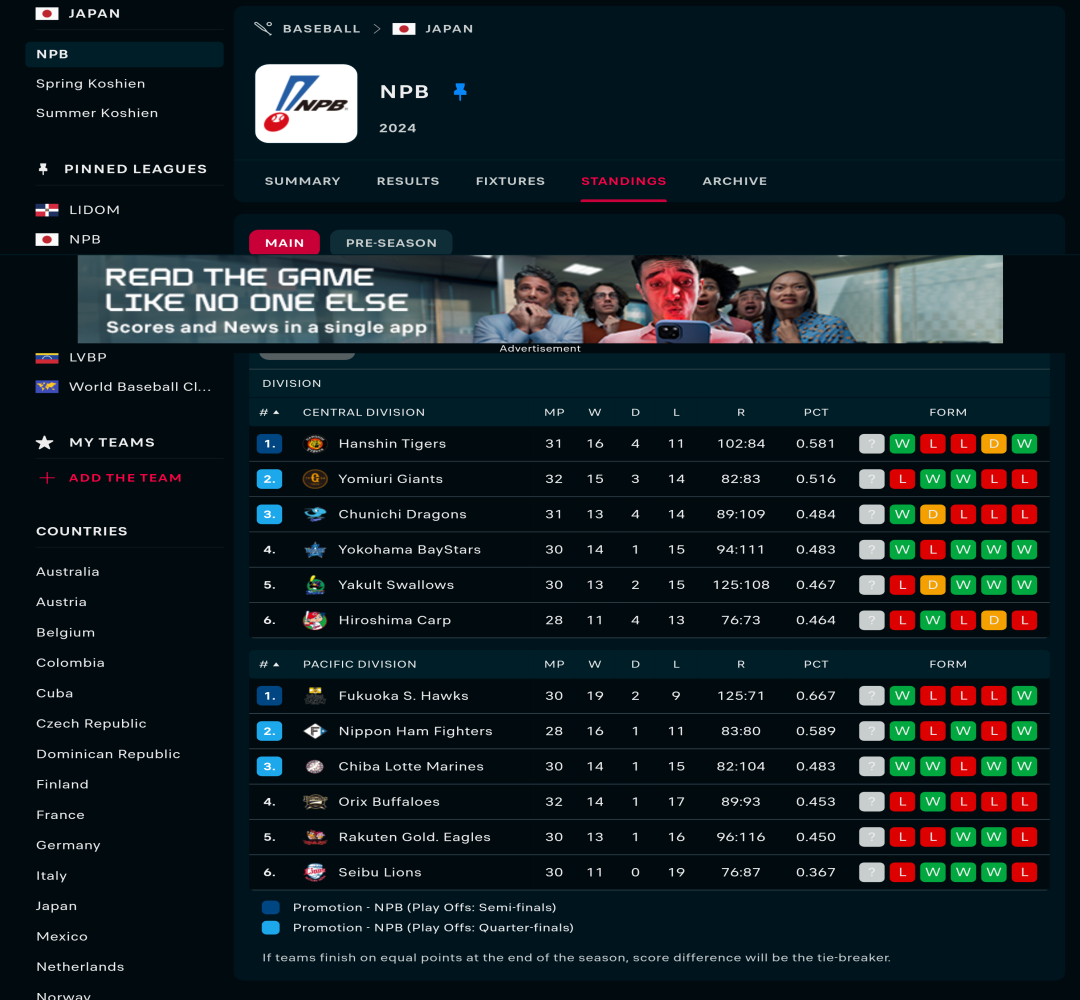Screen dimensions: 1080x1000
Task: Unpin NPB league with blue pin icon
Action: click(x=460, y=91)
